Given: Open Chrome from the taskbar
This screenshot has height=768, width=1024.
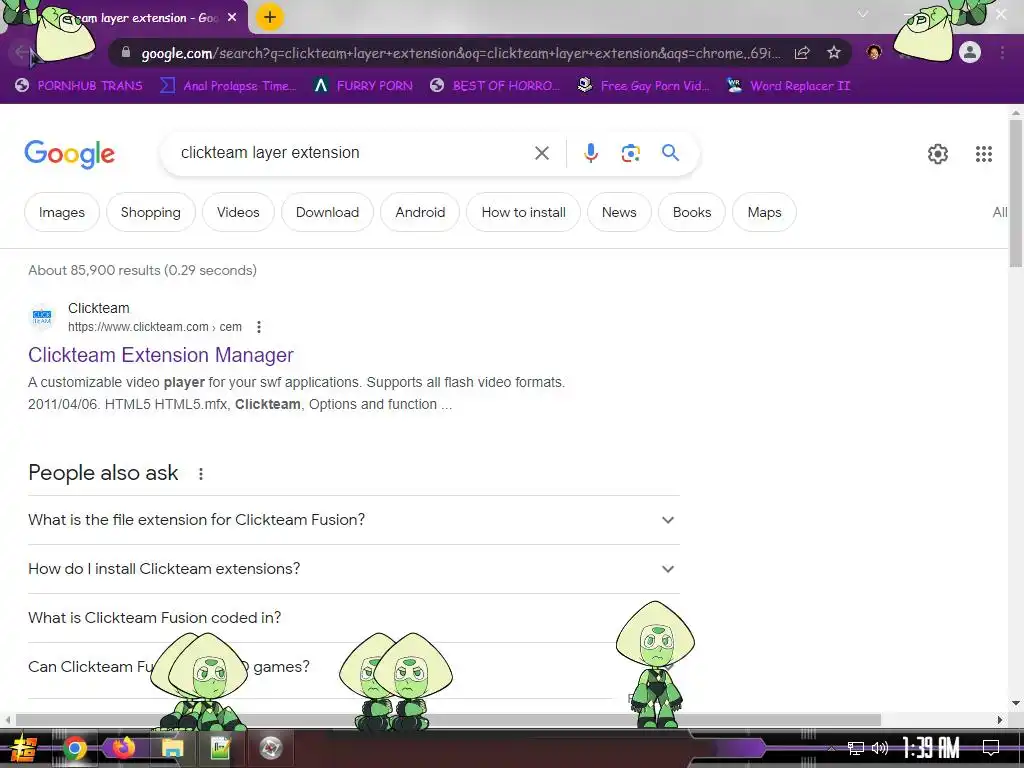Looking at the screenshot, I should tap(74, 748).
